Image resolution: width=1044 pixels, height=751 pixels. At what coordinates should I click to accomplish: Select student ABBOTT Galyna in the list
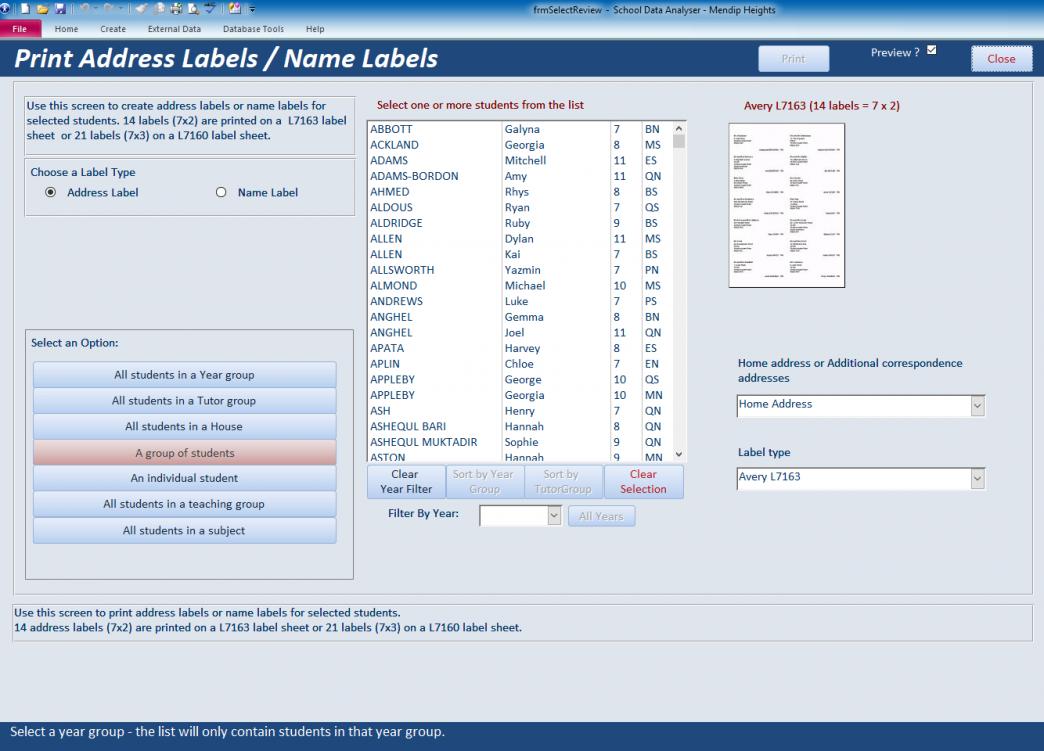click(x=519, y=129)
